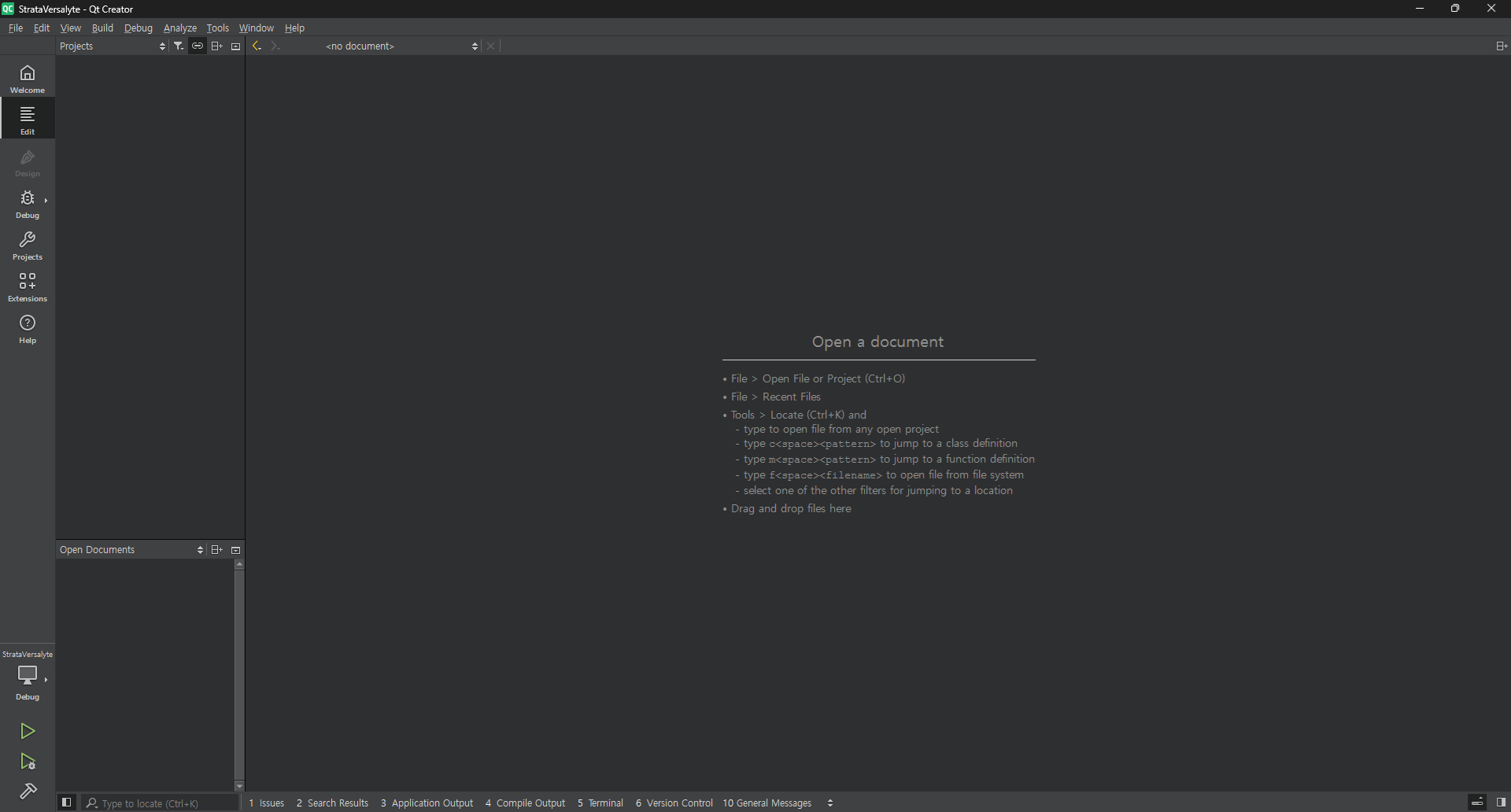Image resolution: width=1511 pixels, height=812 pixels.
Task: Click the green Run button
Action: [28, 731]
